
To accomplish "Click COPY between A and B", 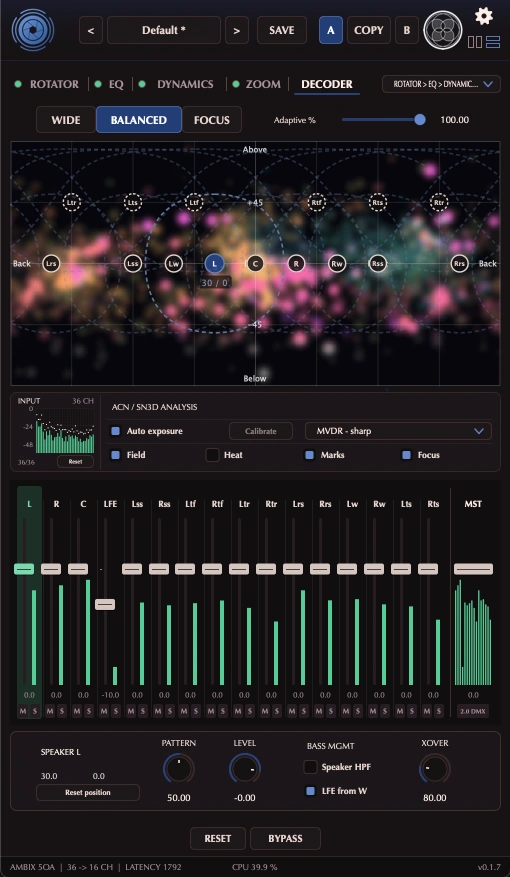I will (x=369, y=30).
